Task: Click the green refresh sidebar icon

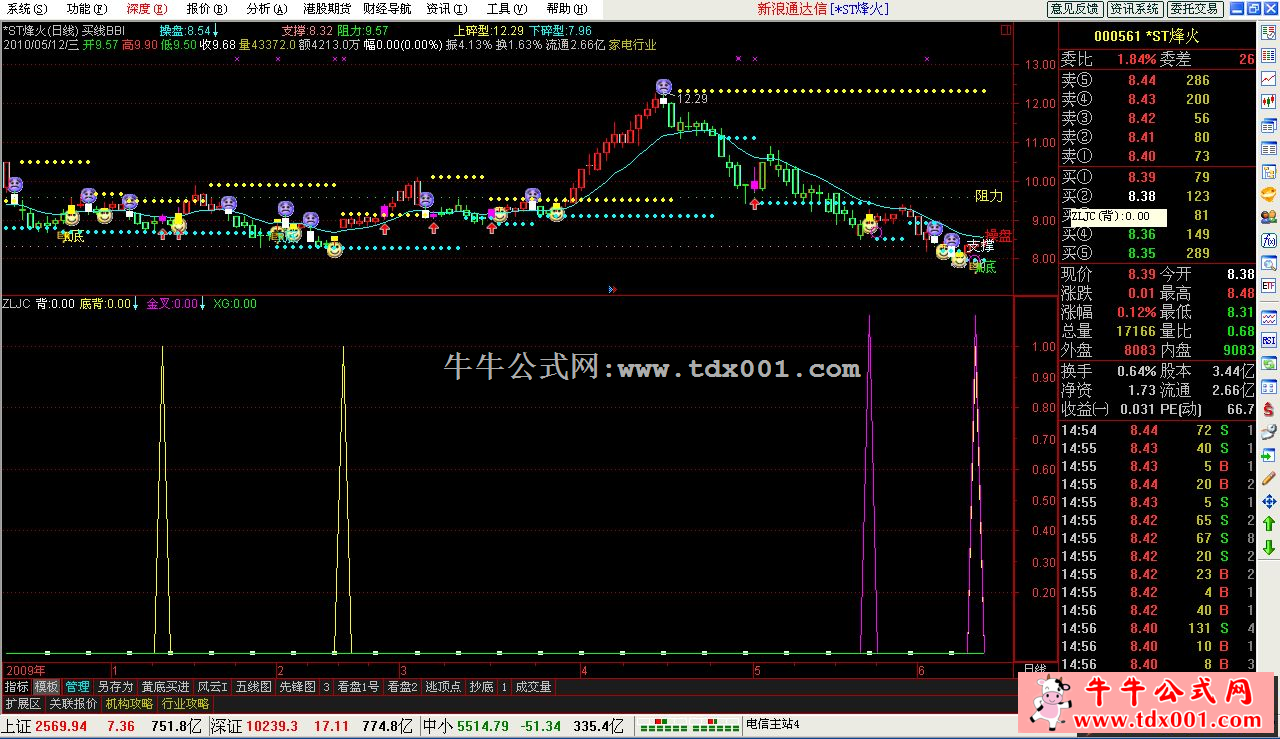Action: [x=1269, y=363]
